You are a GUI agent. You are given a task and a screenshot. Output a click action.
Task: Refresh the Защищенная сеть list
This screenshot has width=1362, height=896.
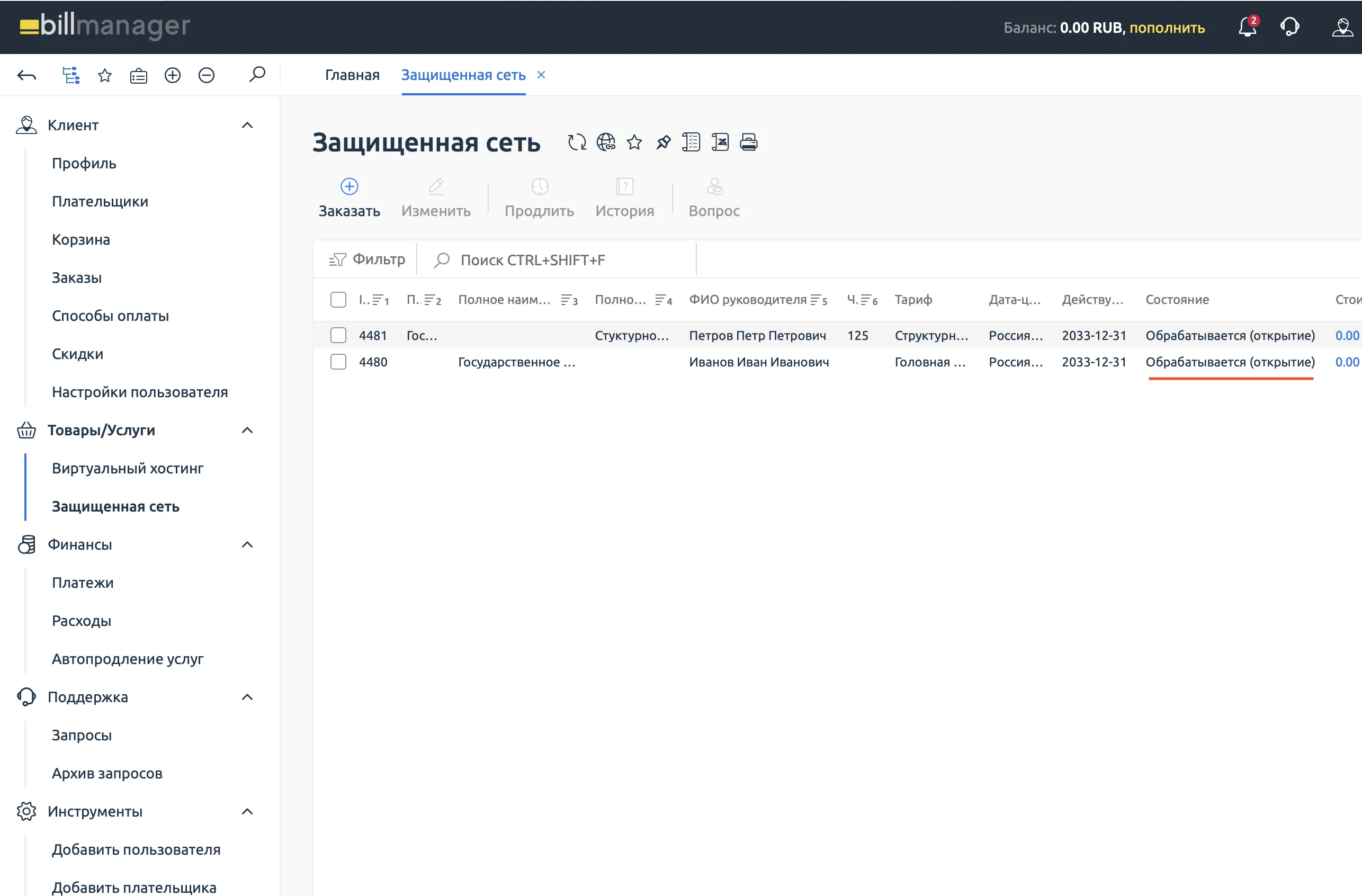577,142
